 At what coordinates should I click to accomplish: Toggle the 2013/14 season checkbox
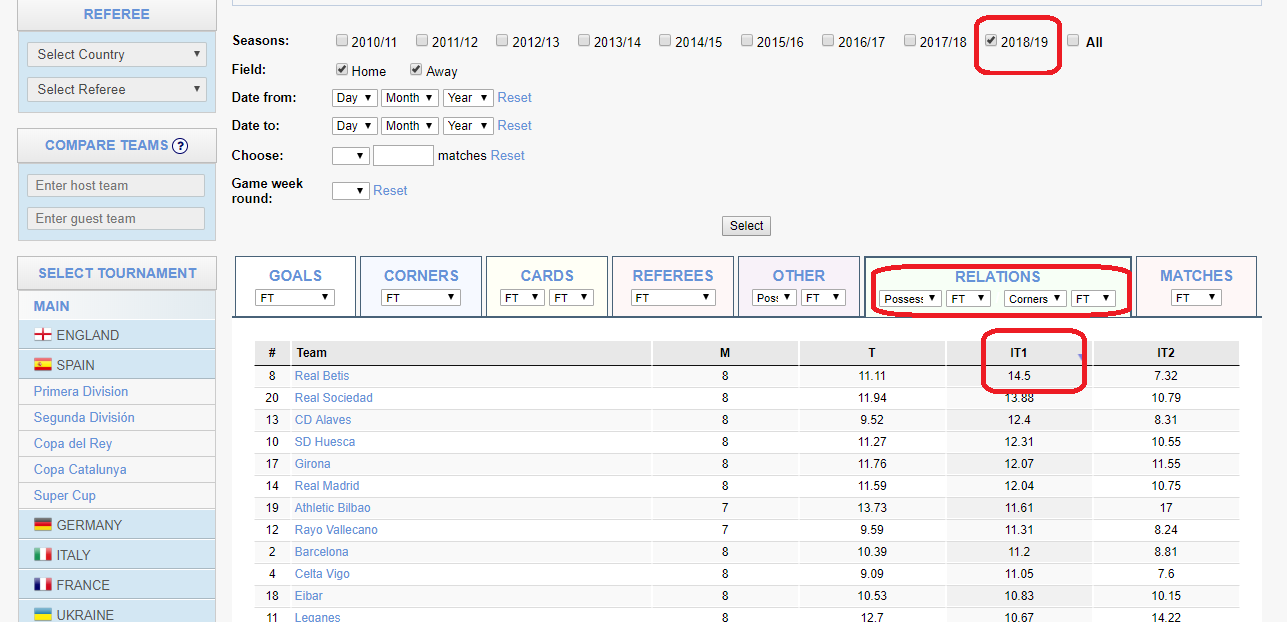point(584,41)
